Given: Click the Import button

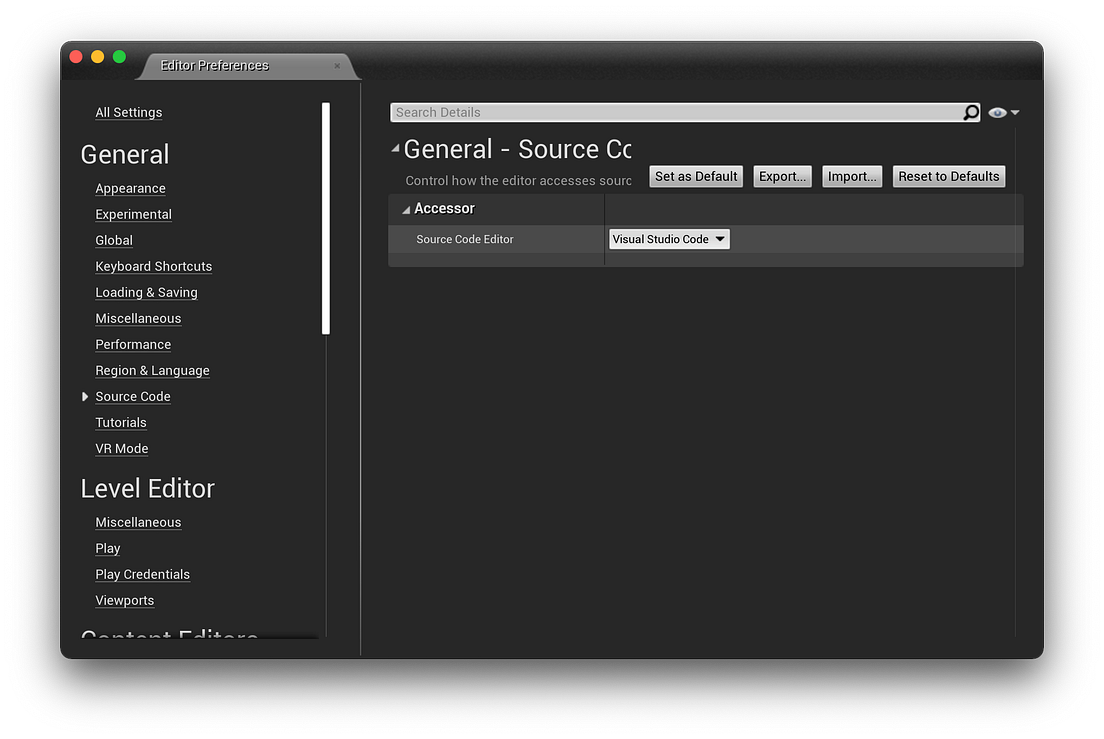Looking at the screenshot, I should pos(851,176).
